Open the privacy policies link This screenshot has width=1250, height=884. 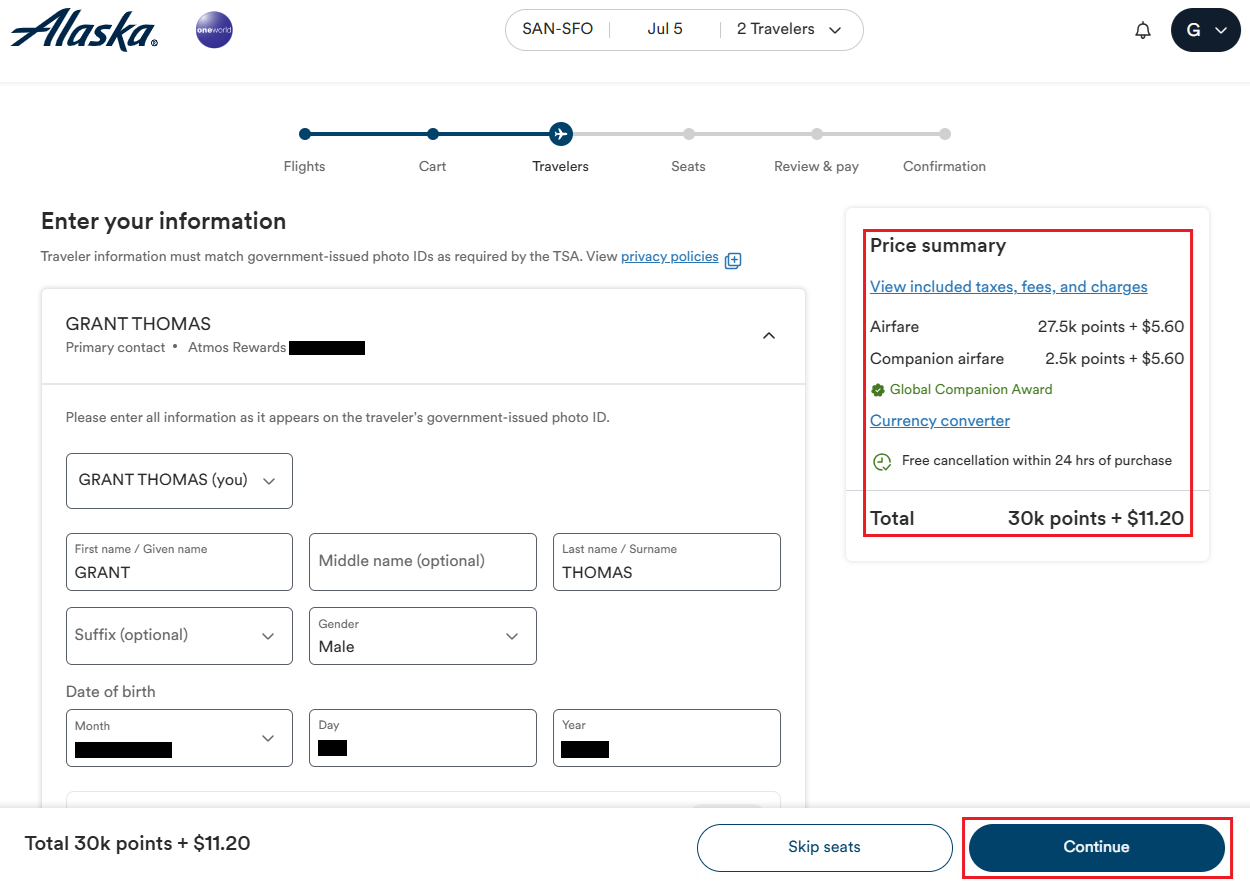coord(670,257)
